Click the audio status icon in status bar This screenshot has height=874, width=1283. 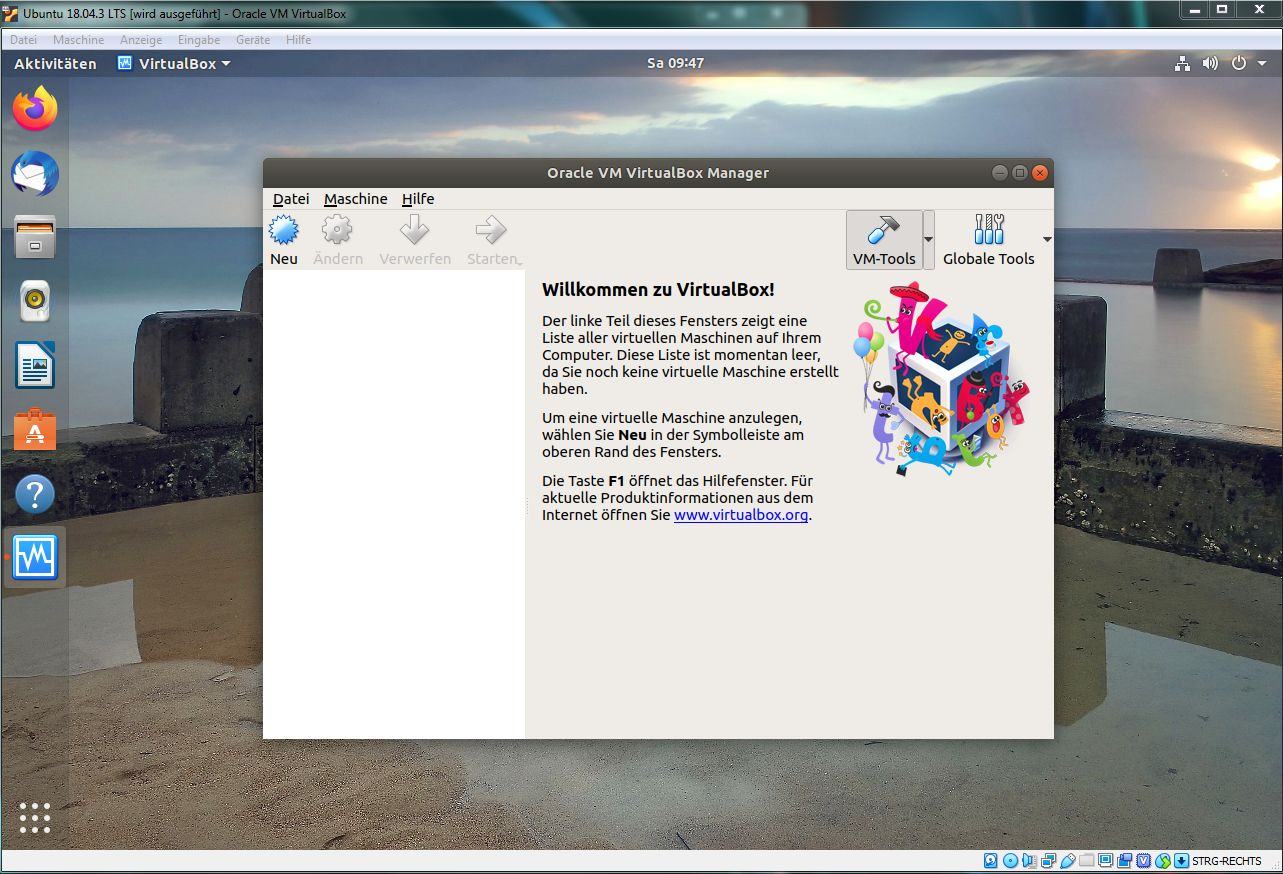pyautogui.click(x=1029, y=861)
